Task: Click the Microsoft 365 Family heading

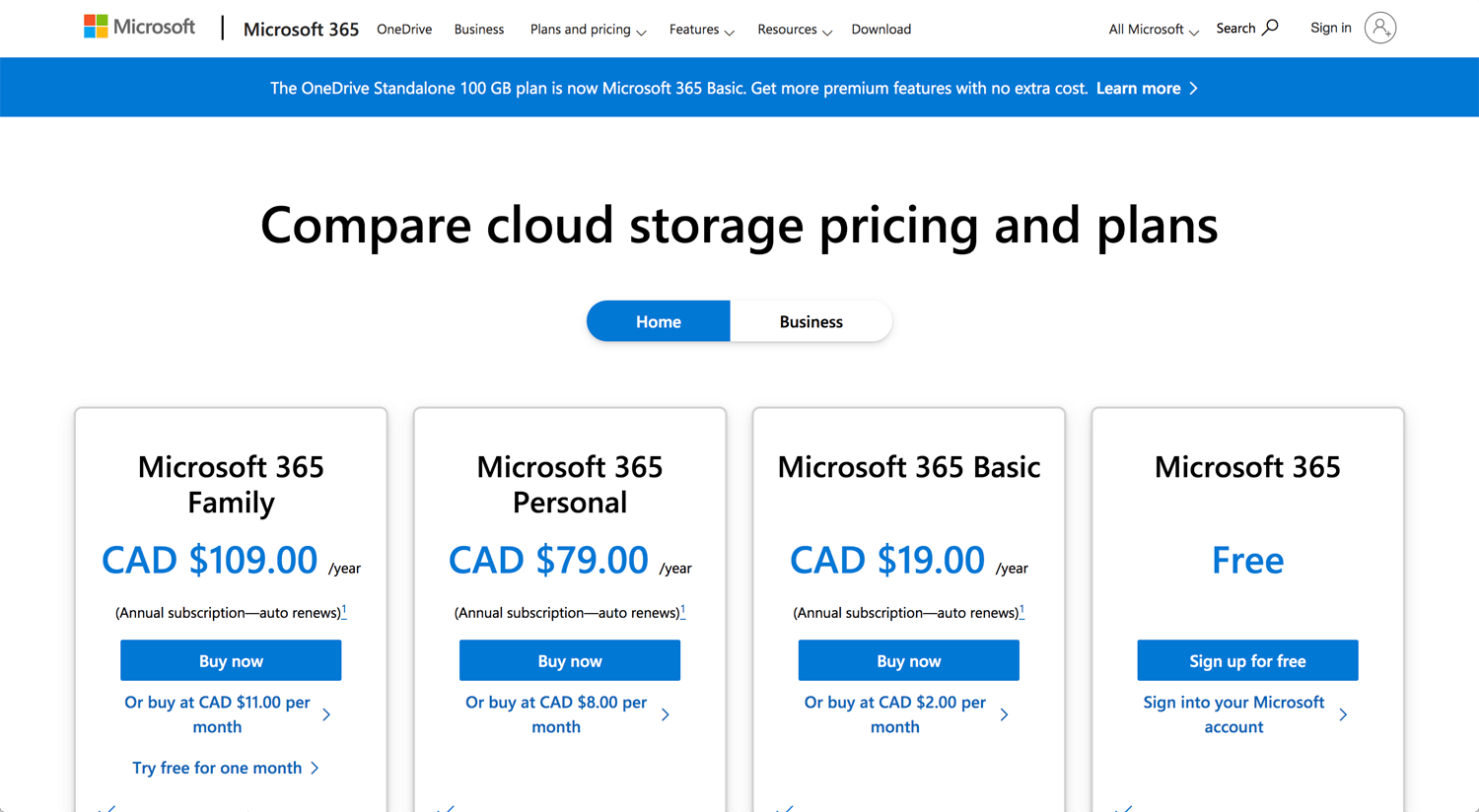Action: [231, 484]
